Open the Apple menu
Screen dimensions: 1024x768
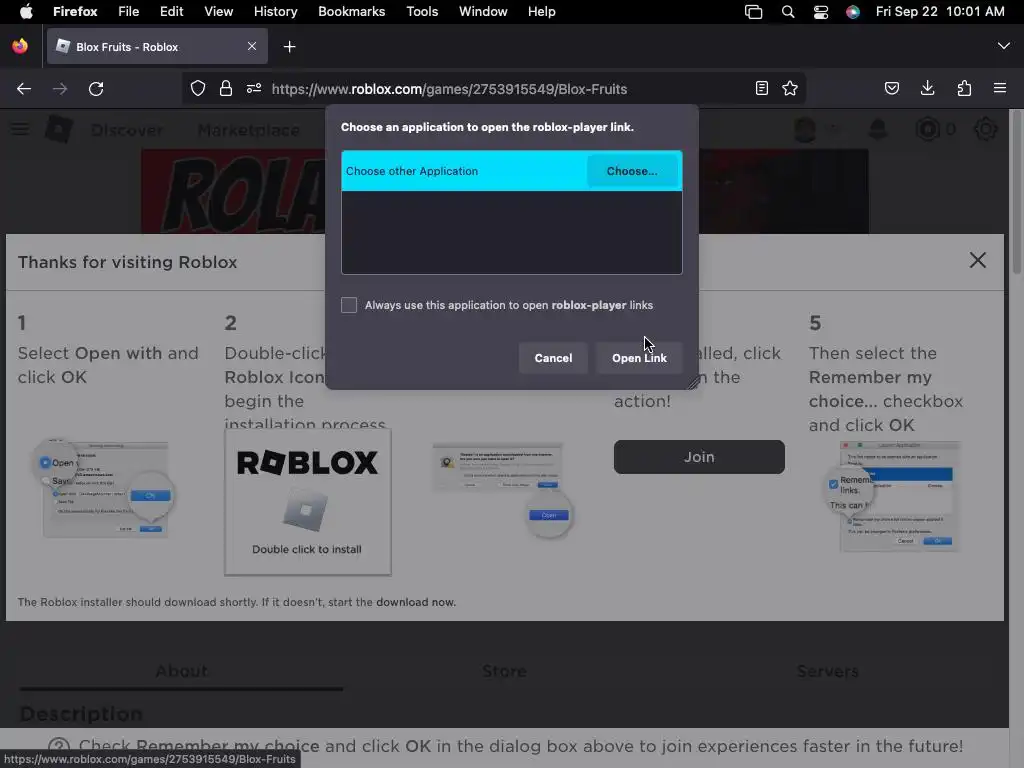[x=25, y=11]
